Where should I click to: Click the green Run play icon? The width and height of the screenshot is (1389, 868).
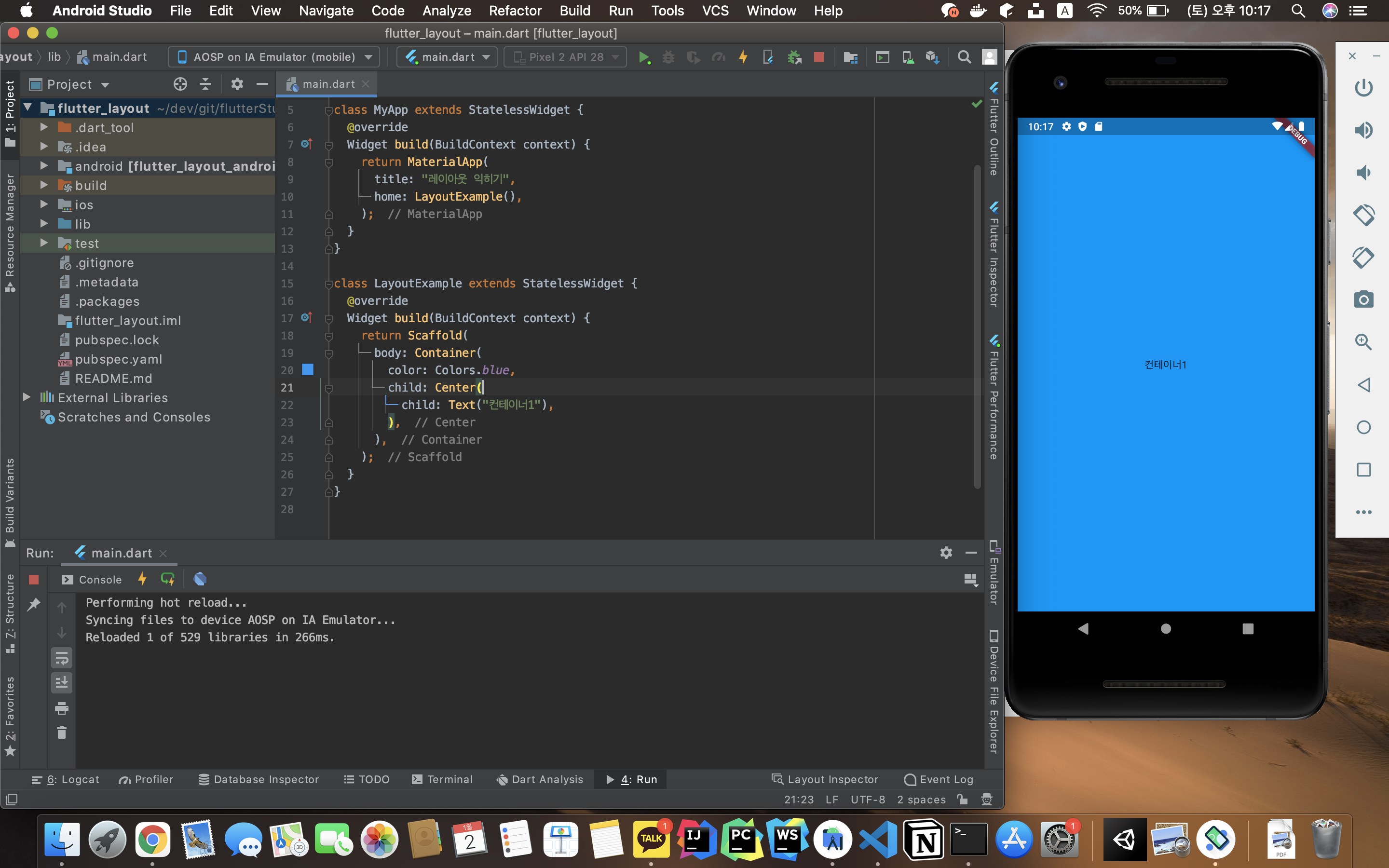[x=644, y=57]
